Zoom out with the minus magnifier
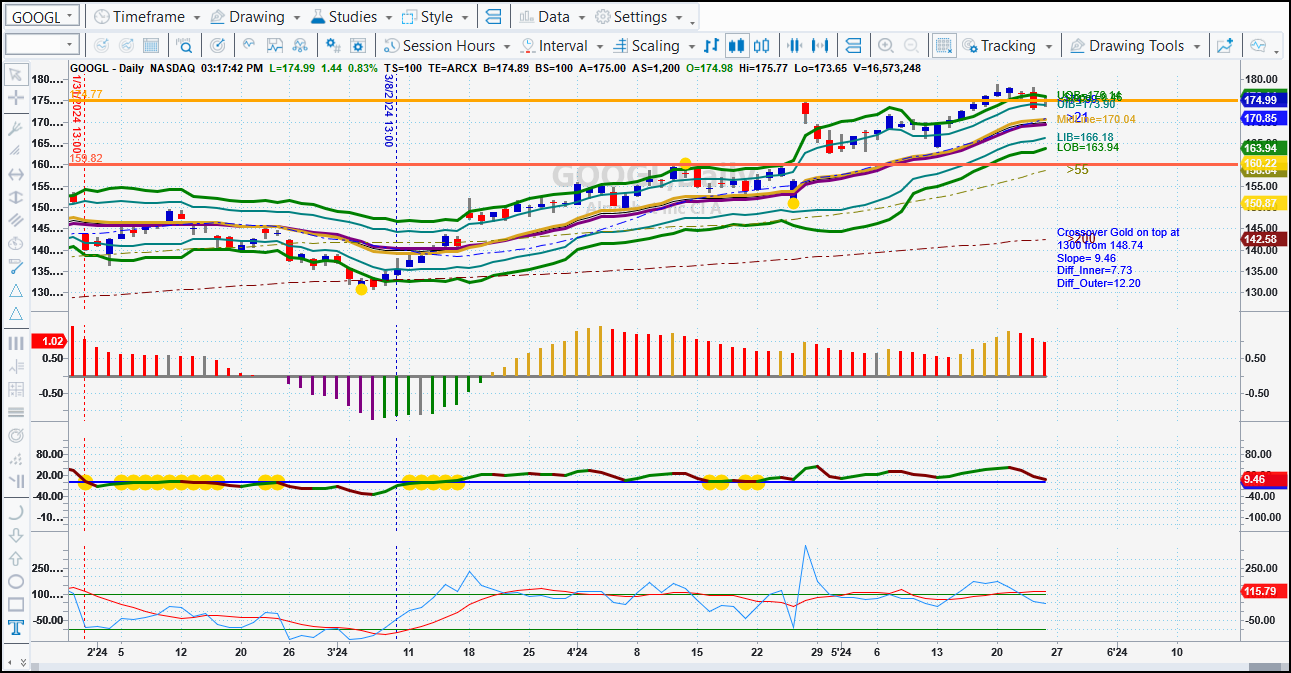Image resolution: width=1291 pixels, height=673 pixels. [x=911, y=45]
